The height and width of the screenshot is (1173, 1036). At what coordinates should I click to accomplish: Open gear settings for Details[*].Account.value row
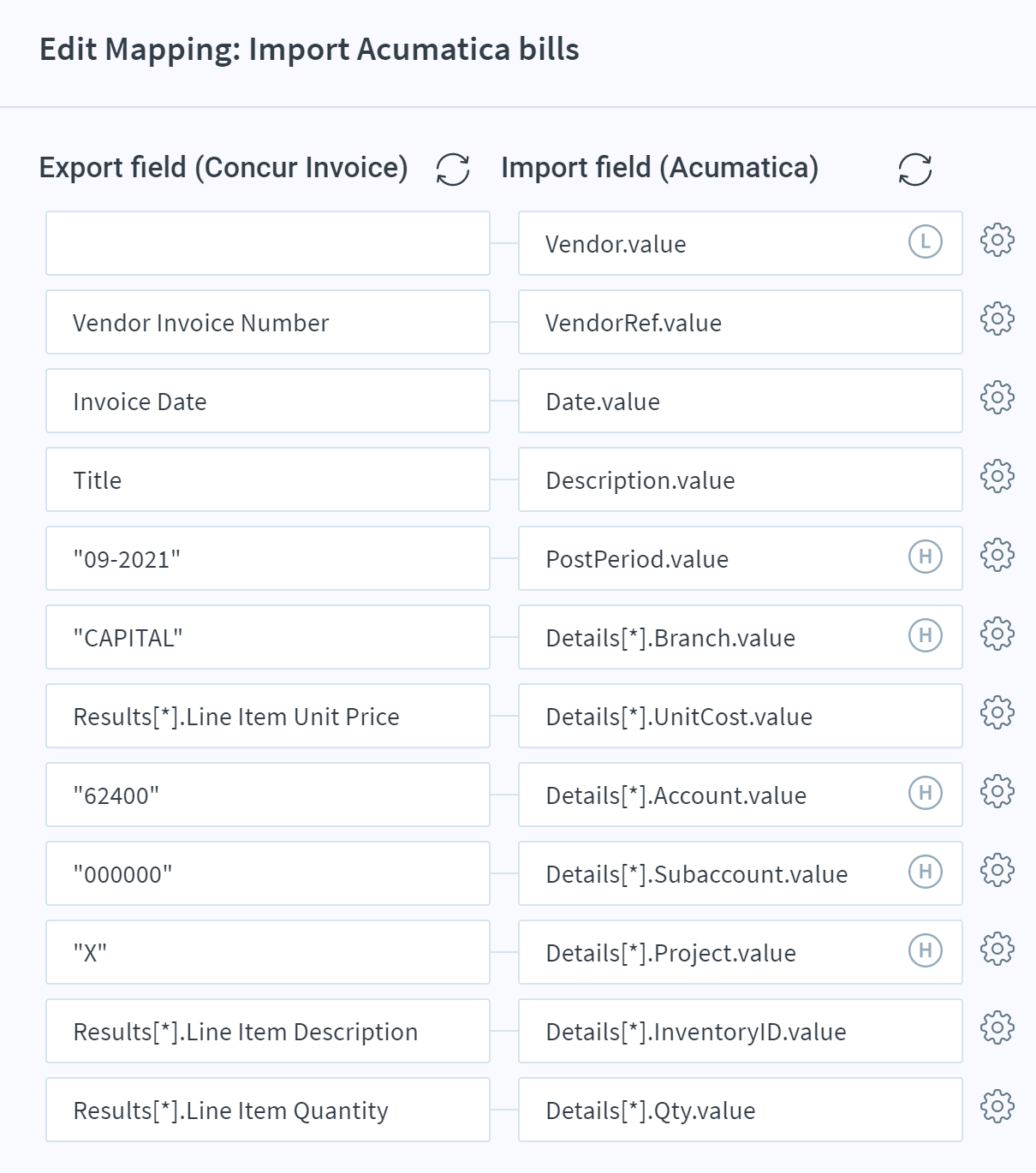click(x=997, y=792)
